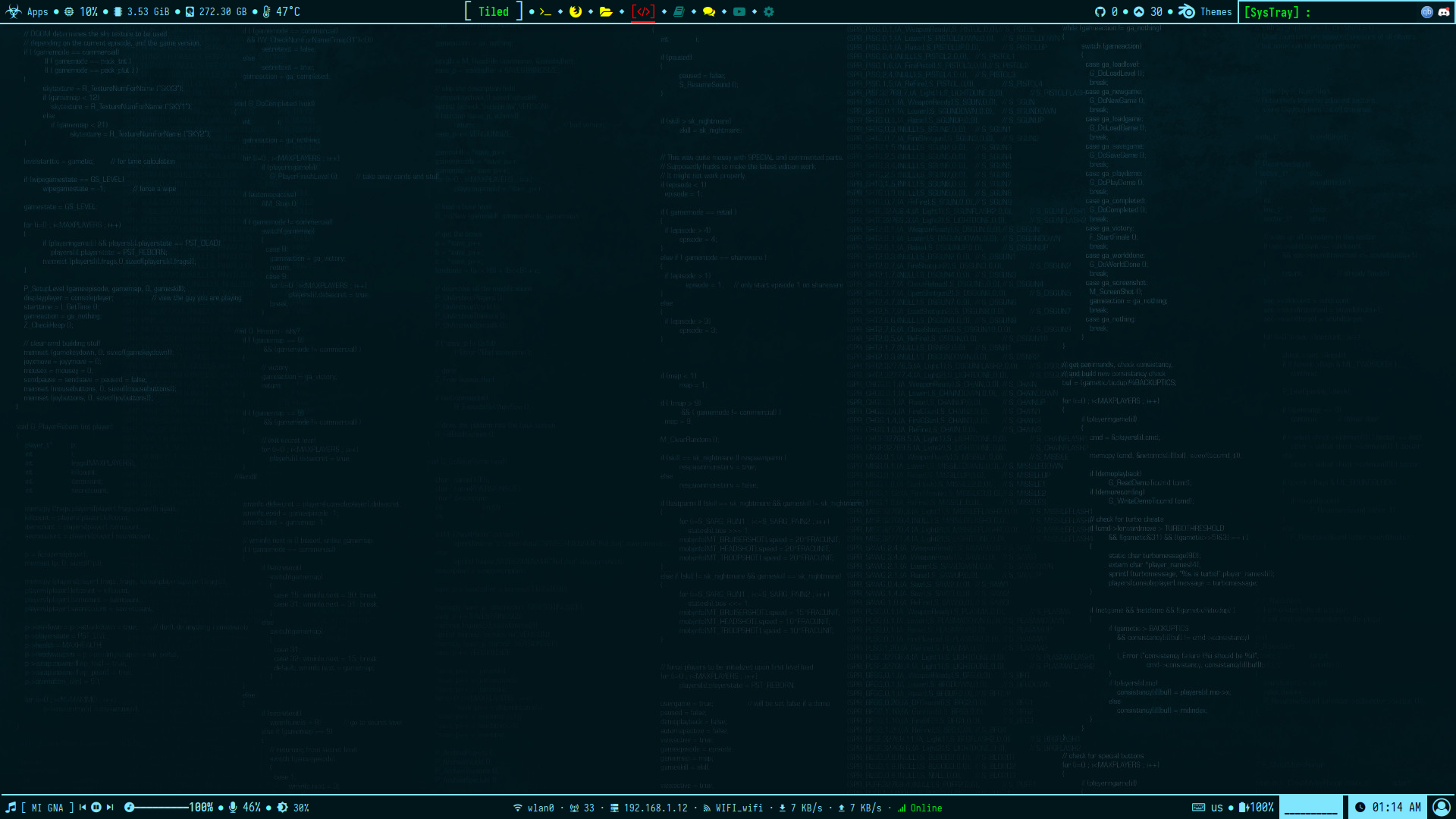This screenshot has height=819, width=1456.
Task: Switch to the Firefox browser workspace
Action: pyautogui.click(x=576, y=12)
